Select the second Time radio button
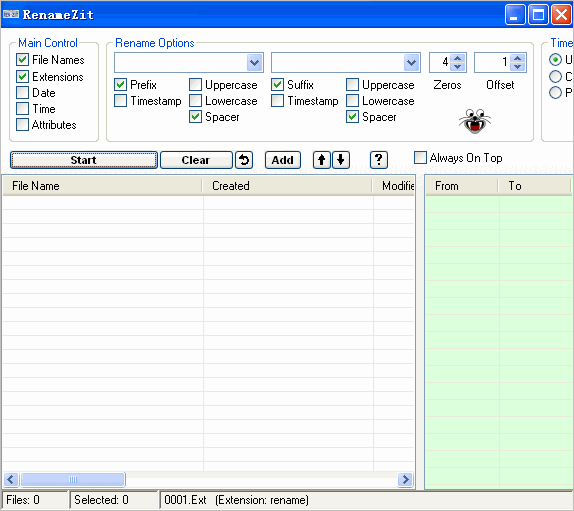The image size is (574, 511). coord(555,76)
